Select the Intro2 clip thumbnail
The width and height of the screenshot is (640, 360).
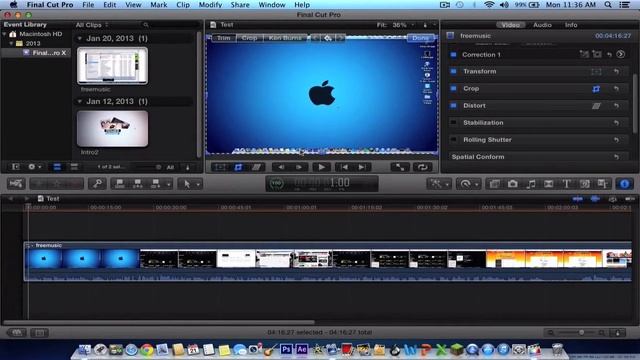pyautogui.click(x=112, y=129)
